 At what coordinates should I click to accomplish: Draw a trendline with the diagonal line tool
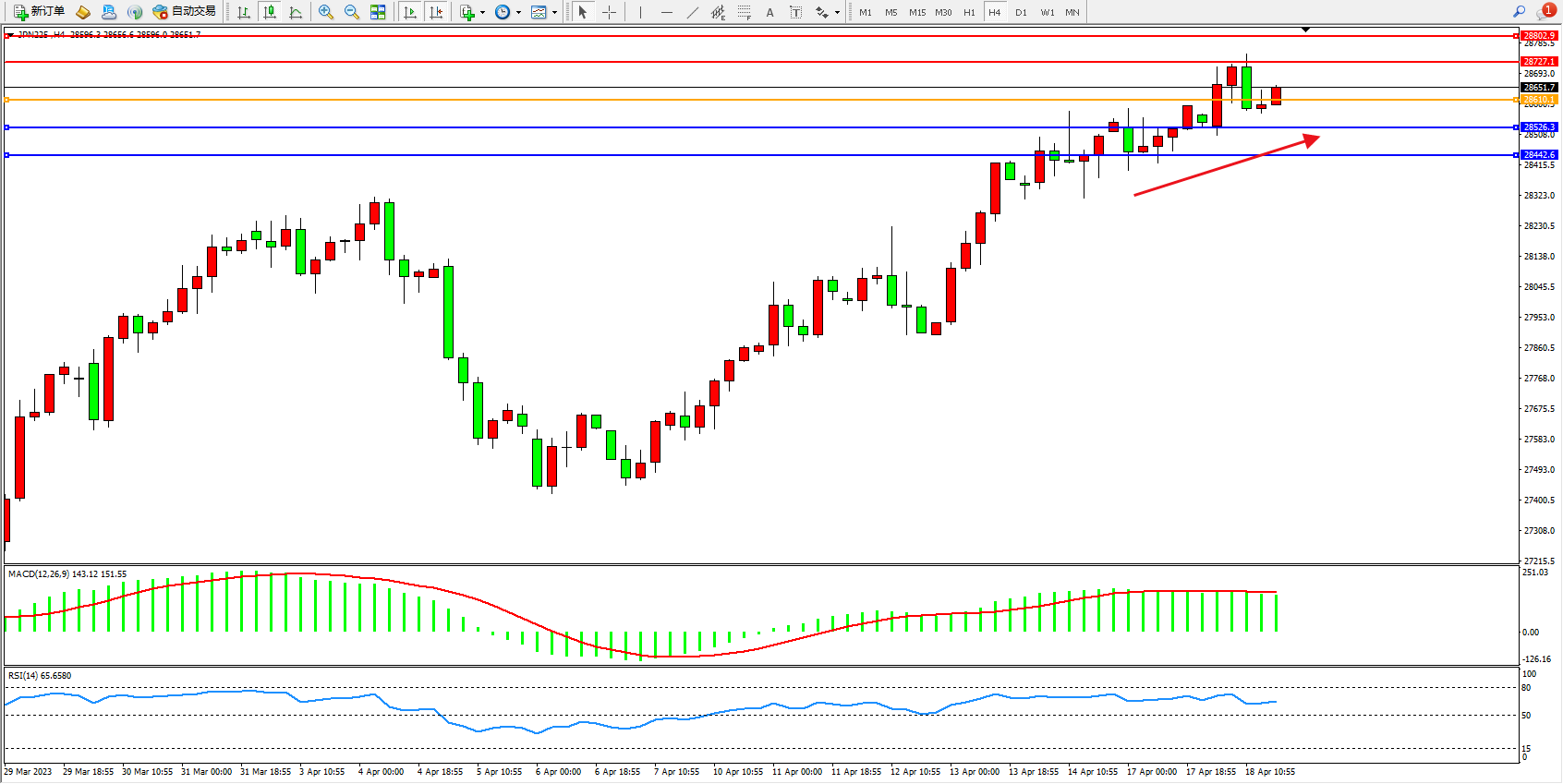(x=693, y=12)
